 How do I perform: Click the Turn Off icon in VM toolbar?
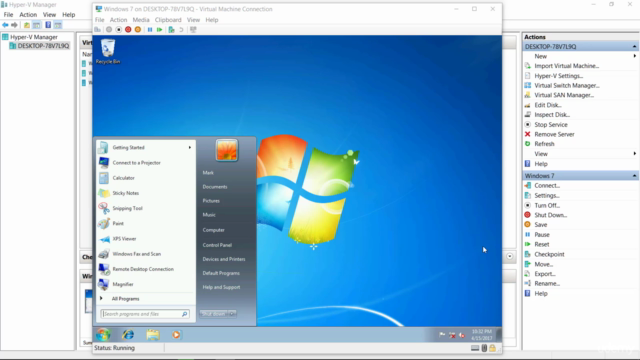pyautogui.click(x=118, y=29)
